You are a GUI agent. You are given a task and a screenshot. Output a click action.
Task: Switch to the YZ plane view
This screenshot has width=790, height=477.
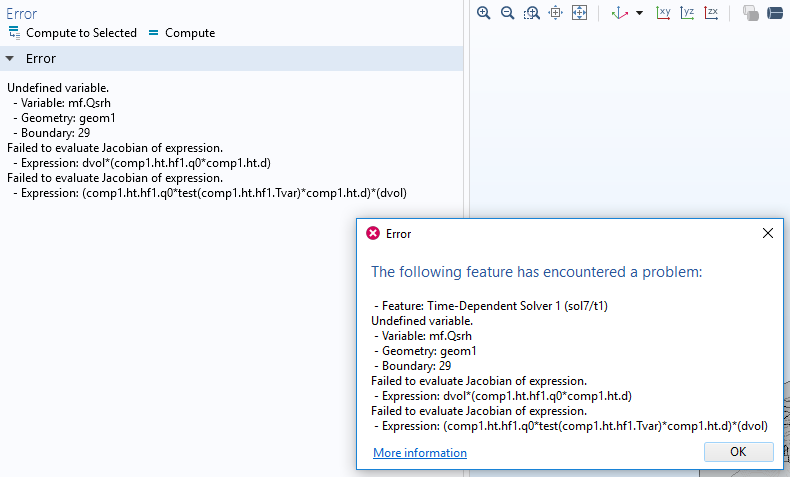pyautogui.click(x=687, y=13)
